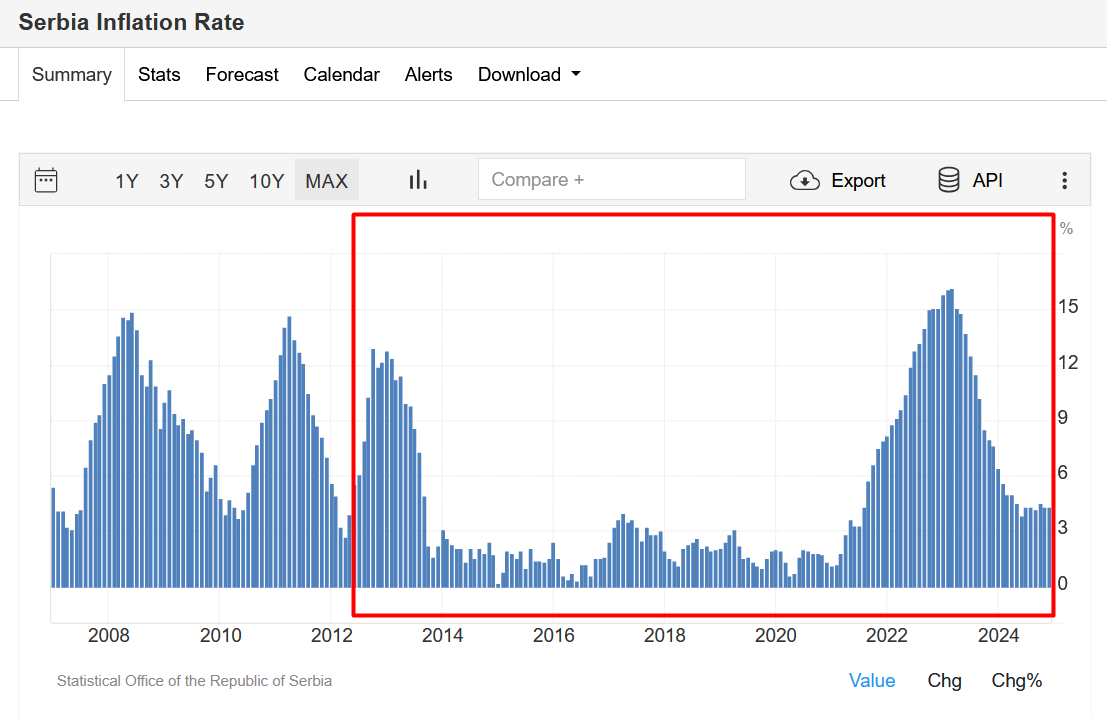
Task: Switch chart display to Chg%
Action: pyautogui.click(x=1016, y=681)
